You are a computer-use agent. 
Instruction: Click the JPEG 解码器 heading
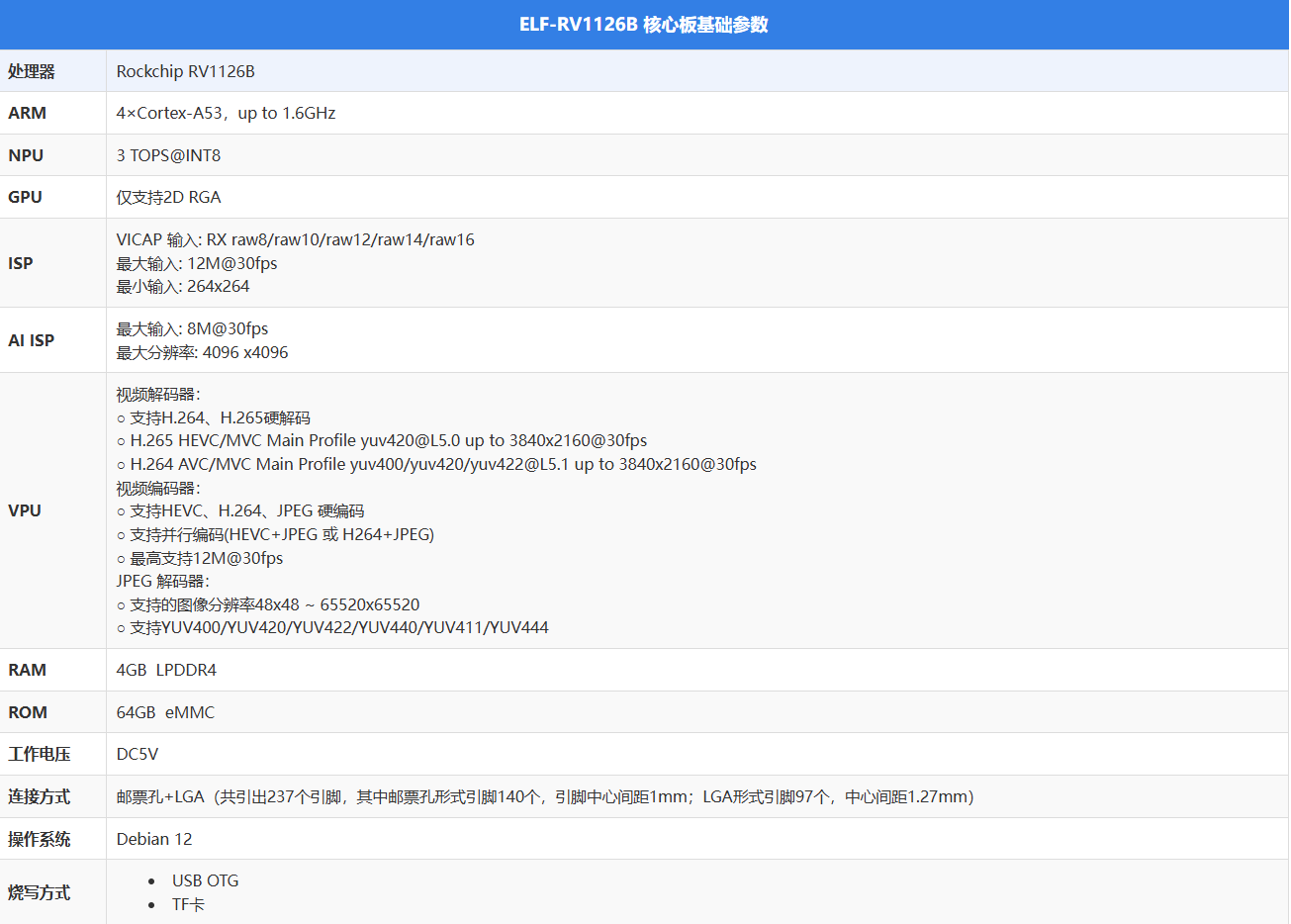162,581
